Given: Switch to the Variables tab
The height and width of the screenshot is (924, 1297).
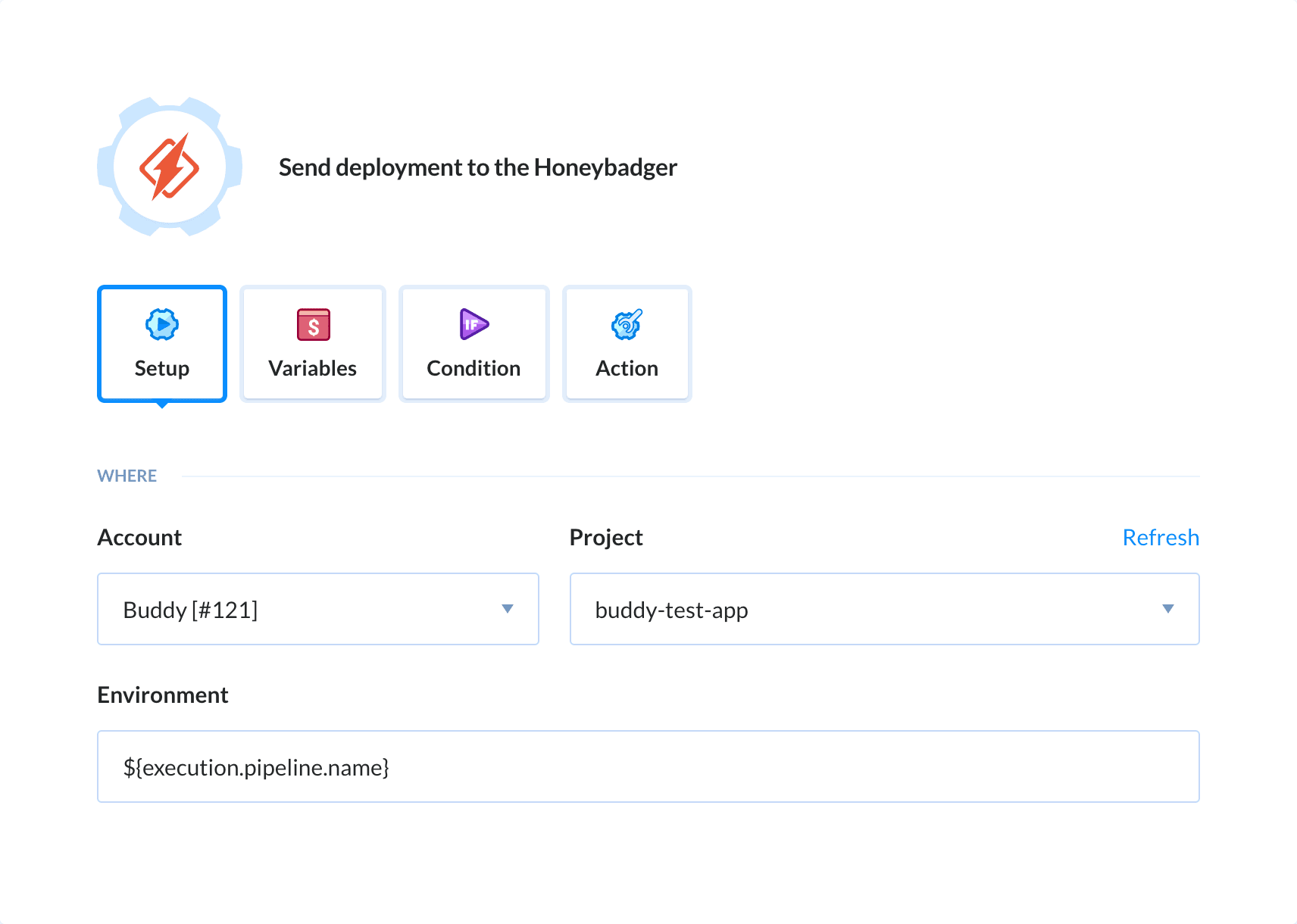Looking at the screenshot, I should click(312, 343).
